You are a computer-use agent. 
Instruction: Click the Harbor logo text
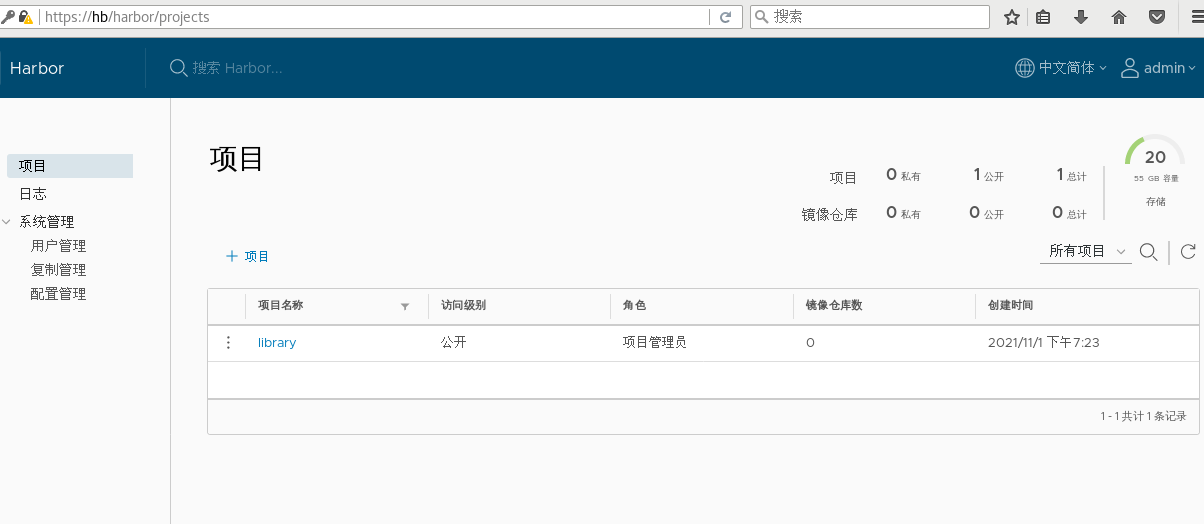tap(37, 68)
